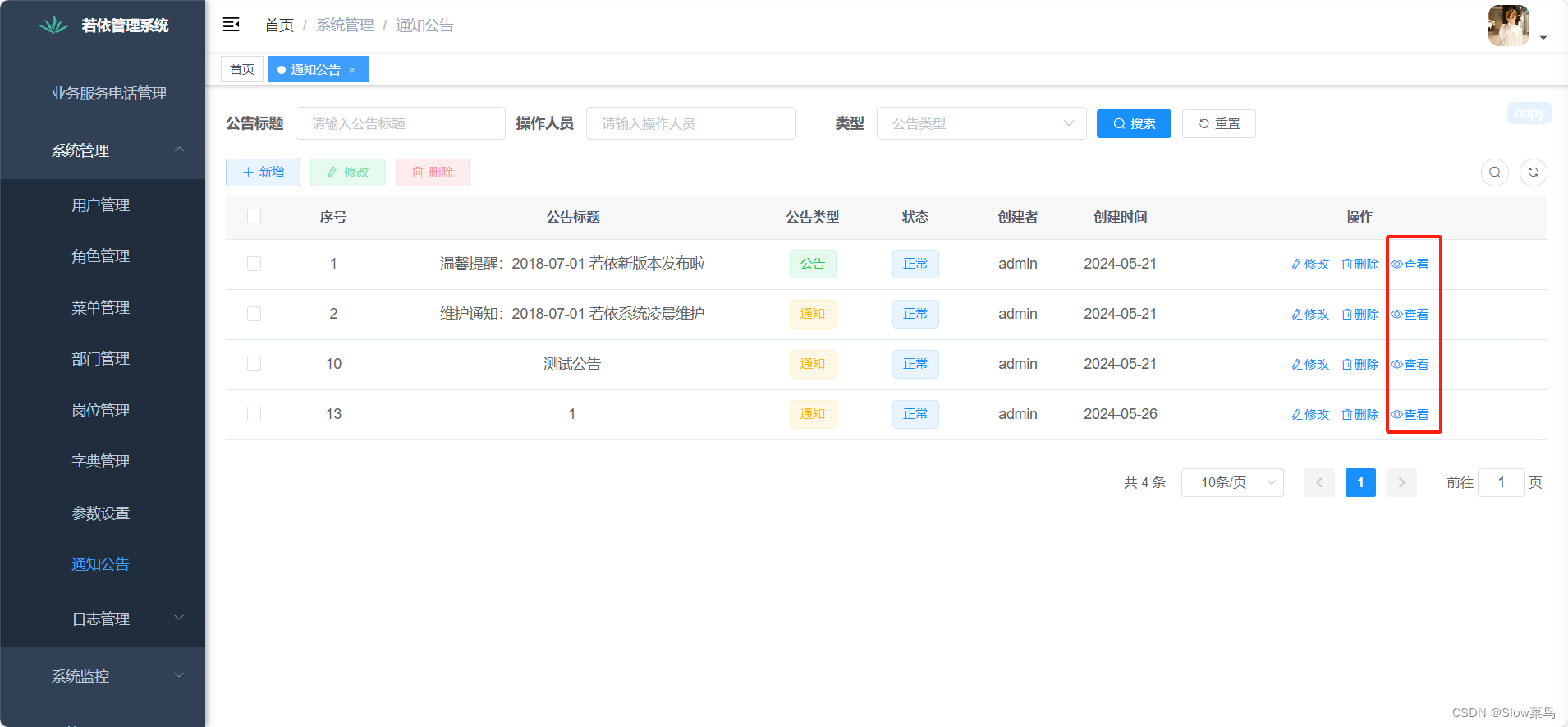Click the 正常 status tag in row 13

click(915, 414)
